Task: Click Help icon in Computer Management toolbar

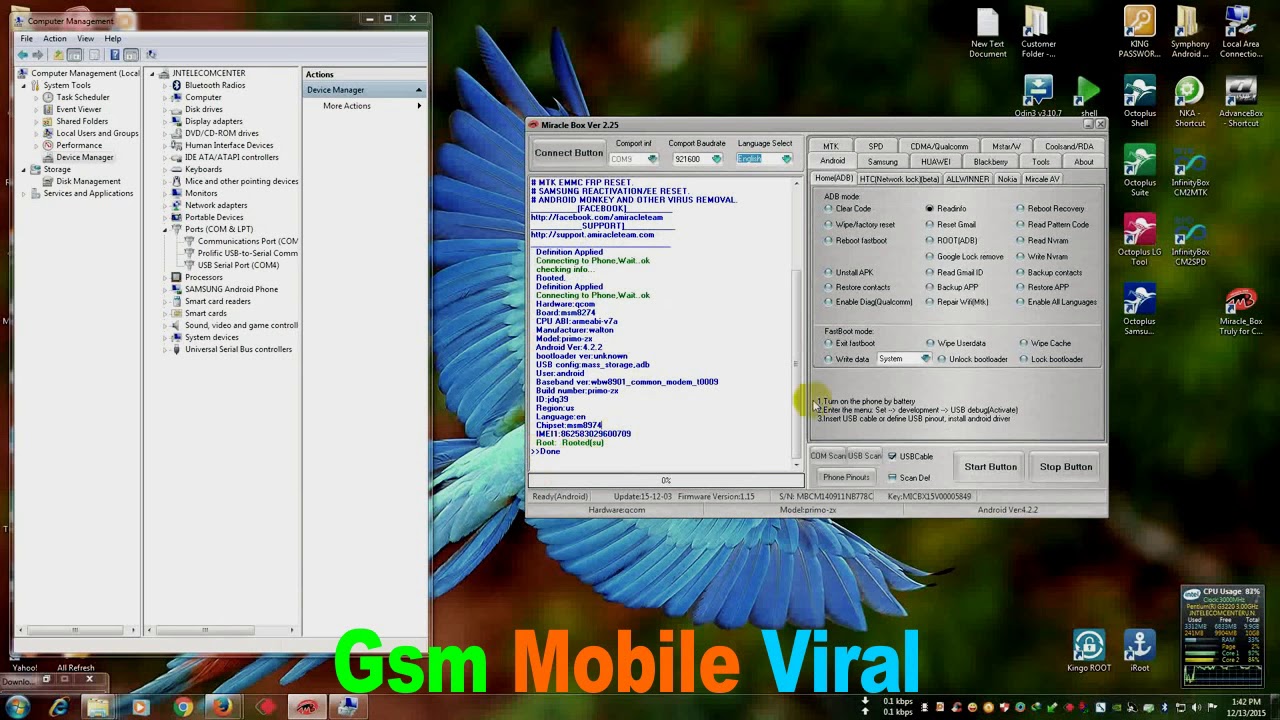Action: point(115,54)
